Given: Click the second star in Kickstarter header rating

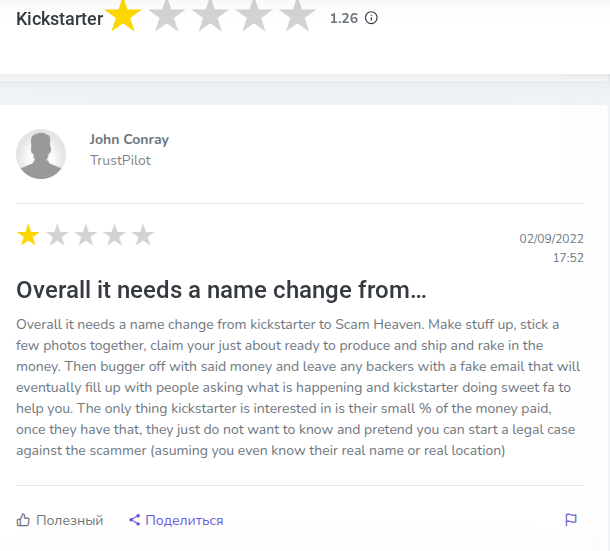Looking at the screenshot, I should (x=167, y=16).
